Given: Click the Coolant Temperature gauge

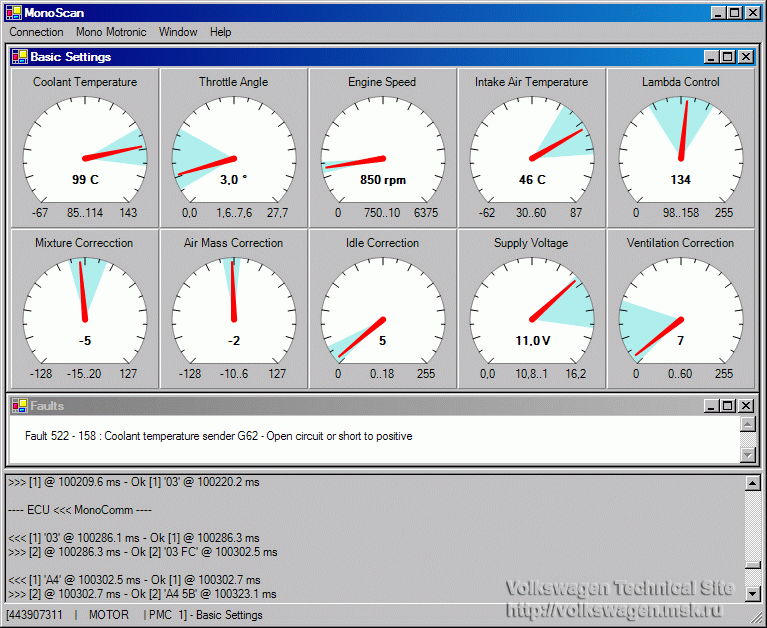Looking at the screenshot, I should coord(85,146).
